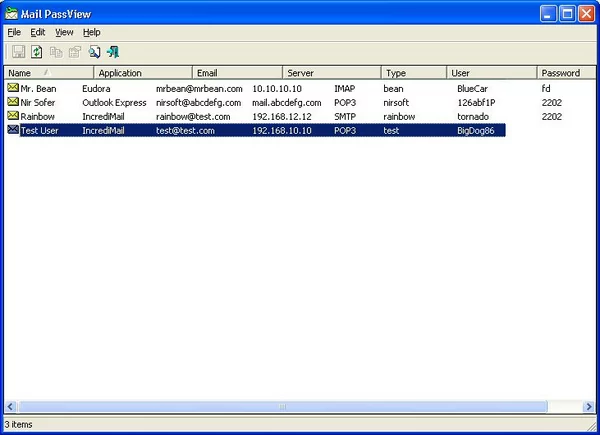600x435 pixels.
Task: Click the 10.10.10.10 server cell
Action: pos(277,89)
